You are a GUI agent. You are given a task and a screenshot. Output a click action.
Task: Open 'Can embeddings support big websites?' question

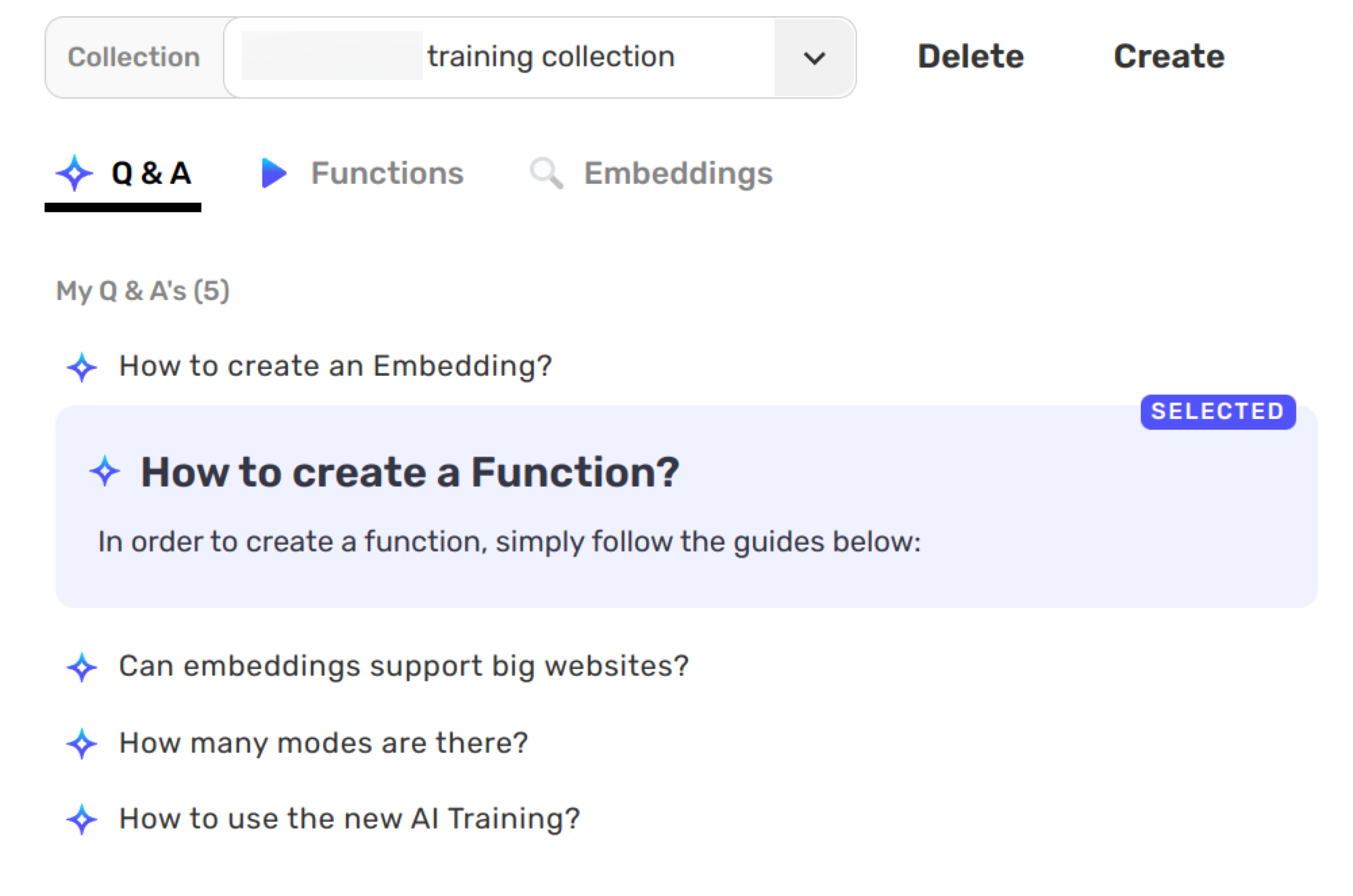(403, 666)
